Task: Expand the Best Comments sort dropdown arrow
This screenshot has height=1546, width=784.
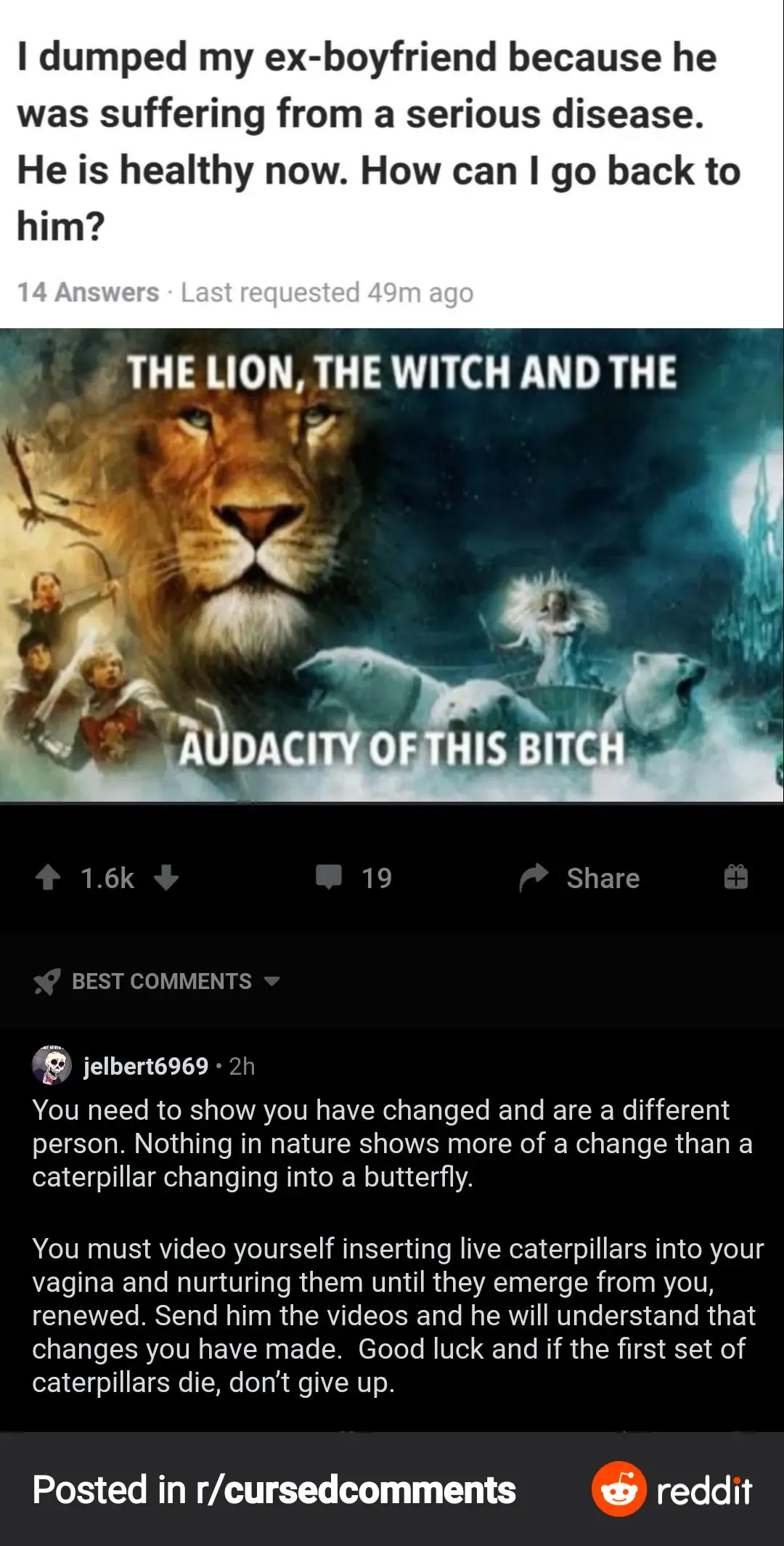Action: pos(271,982)
